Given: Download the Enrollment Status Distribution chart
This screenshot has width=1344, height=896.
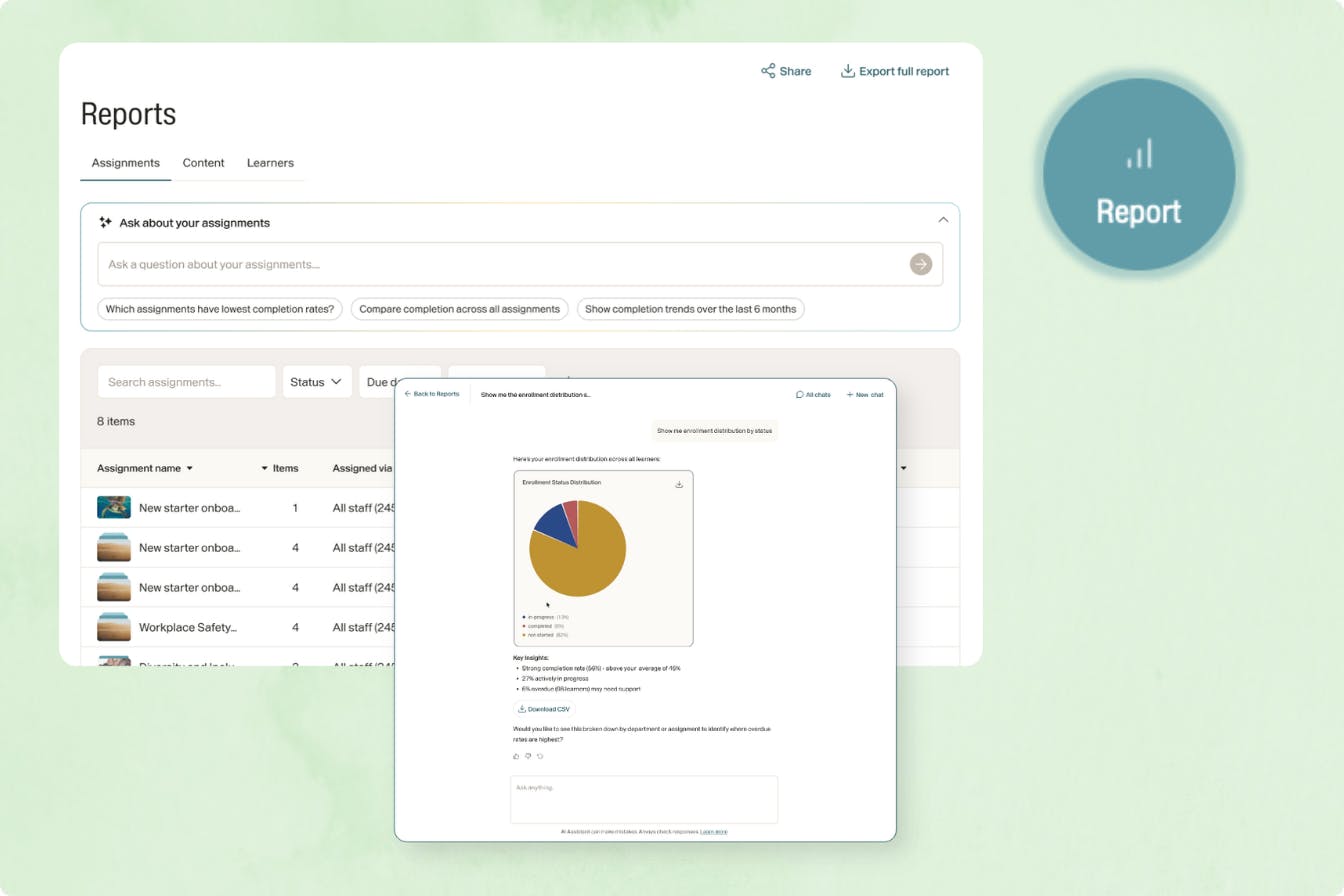Looking at the screenshot, I should (679, 484).
